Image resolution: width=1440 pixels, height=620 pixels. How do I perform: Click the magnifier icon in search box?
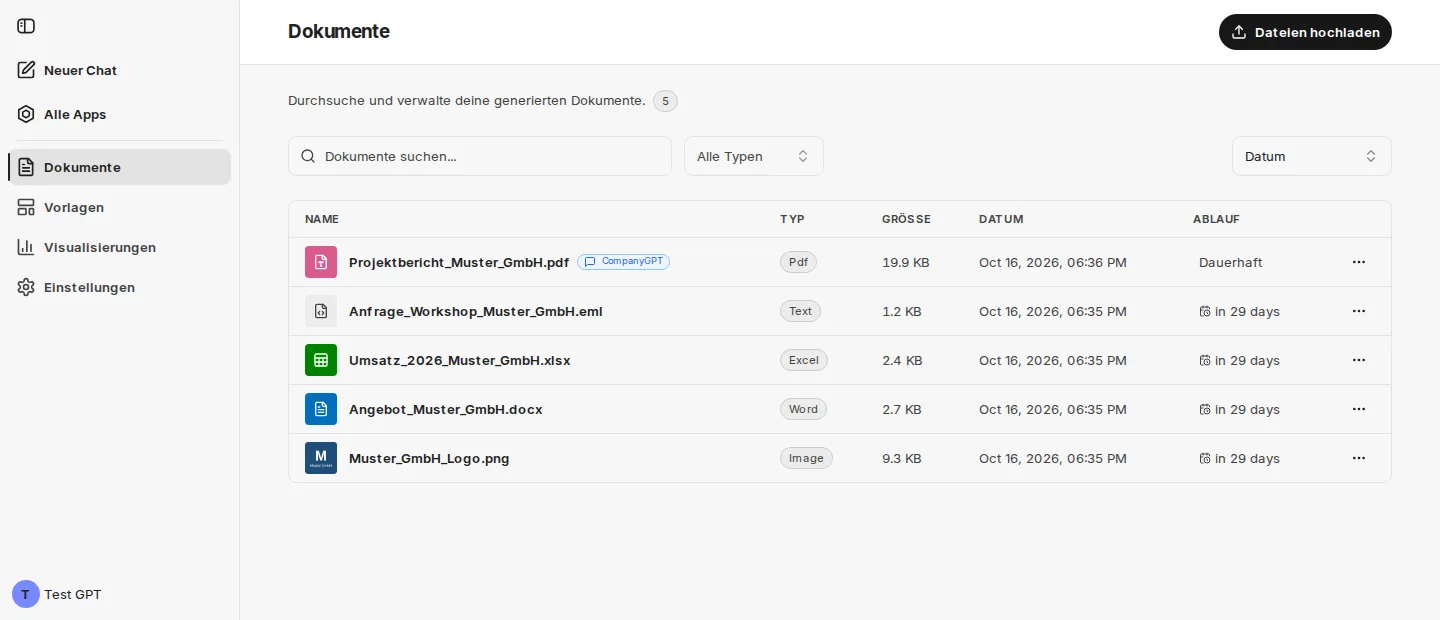[308, 156]
